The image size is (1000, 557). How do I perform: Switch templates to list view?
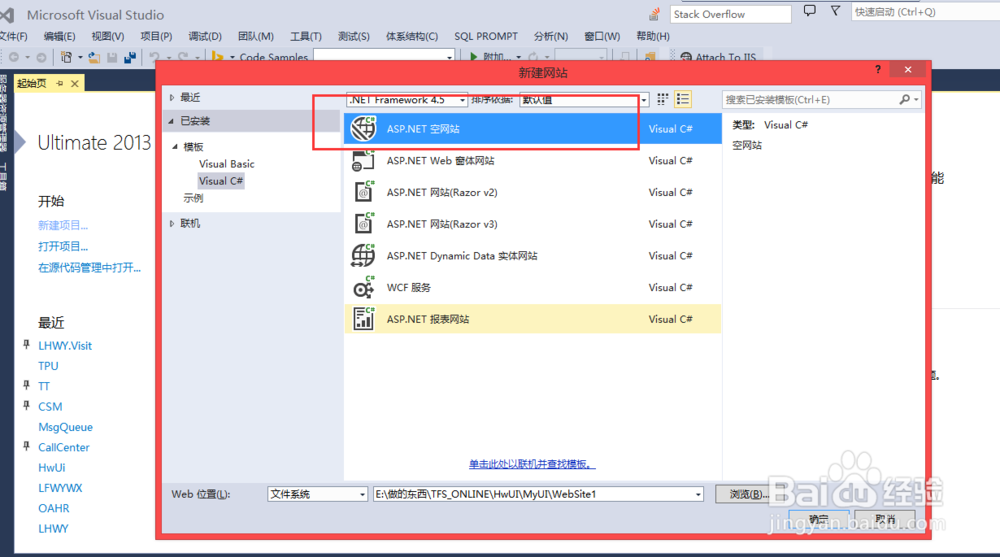pos(683,99)
